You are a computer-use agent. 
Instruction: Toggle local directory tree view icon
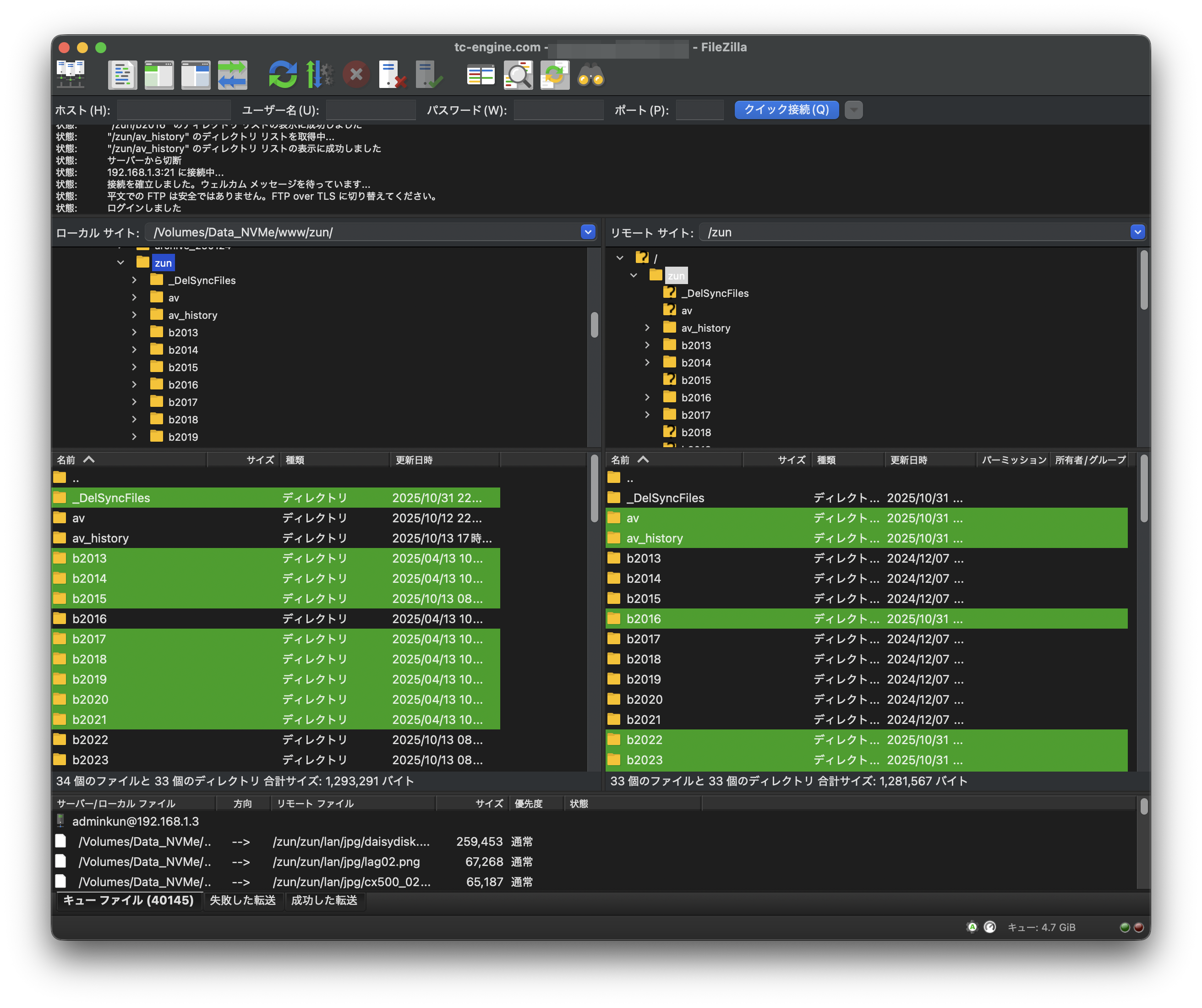click(159, 74)
